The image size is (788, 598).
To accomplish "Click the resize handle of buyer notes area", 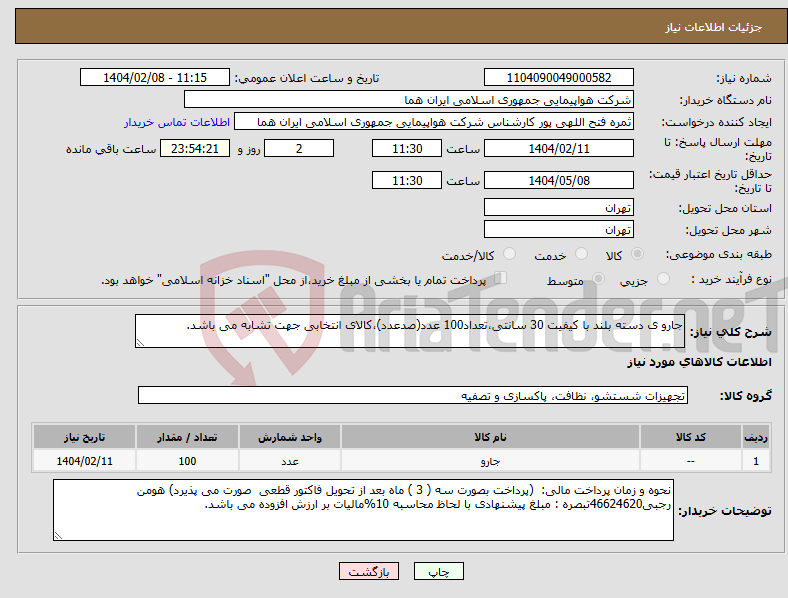I will [x=58, y=536].
